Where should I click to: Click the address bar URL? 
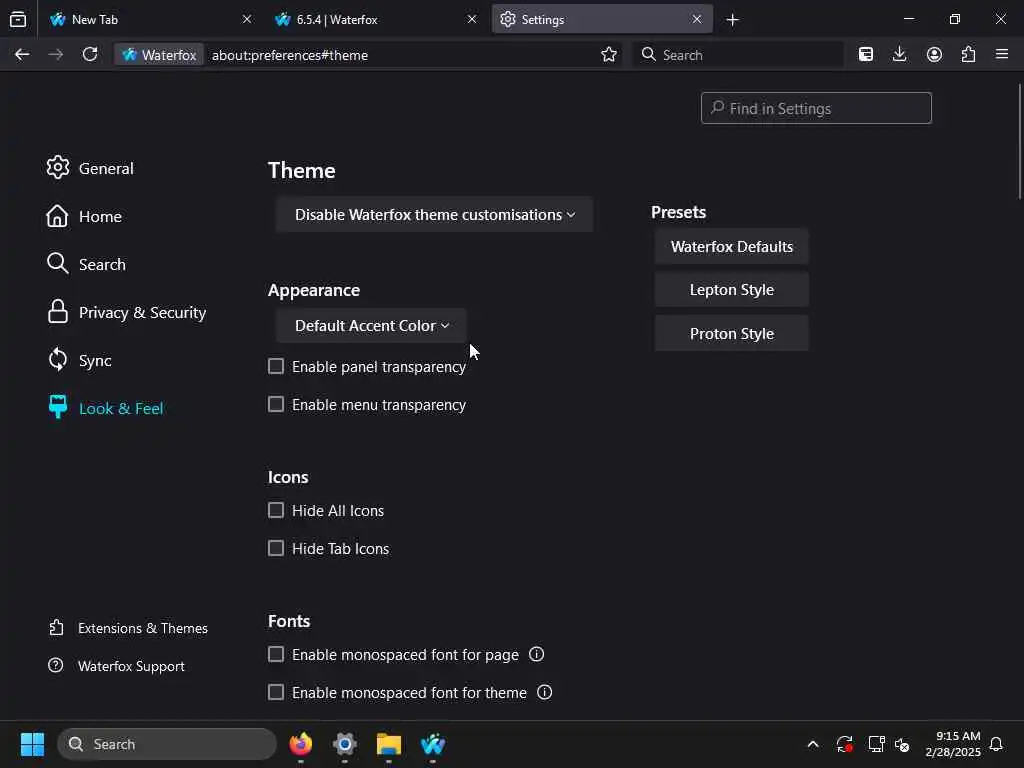pos(289,55)
